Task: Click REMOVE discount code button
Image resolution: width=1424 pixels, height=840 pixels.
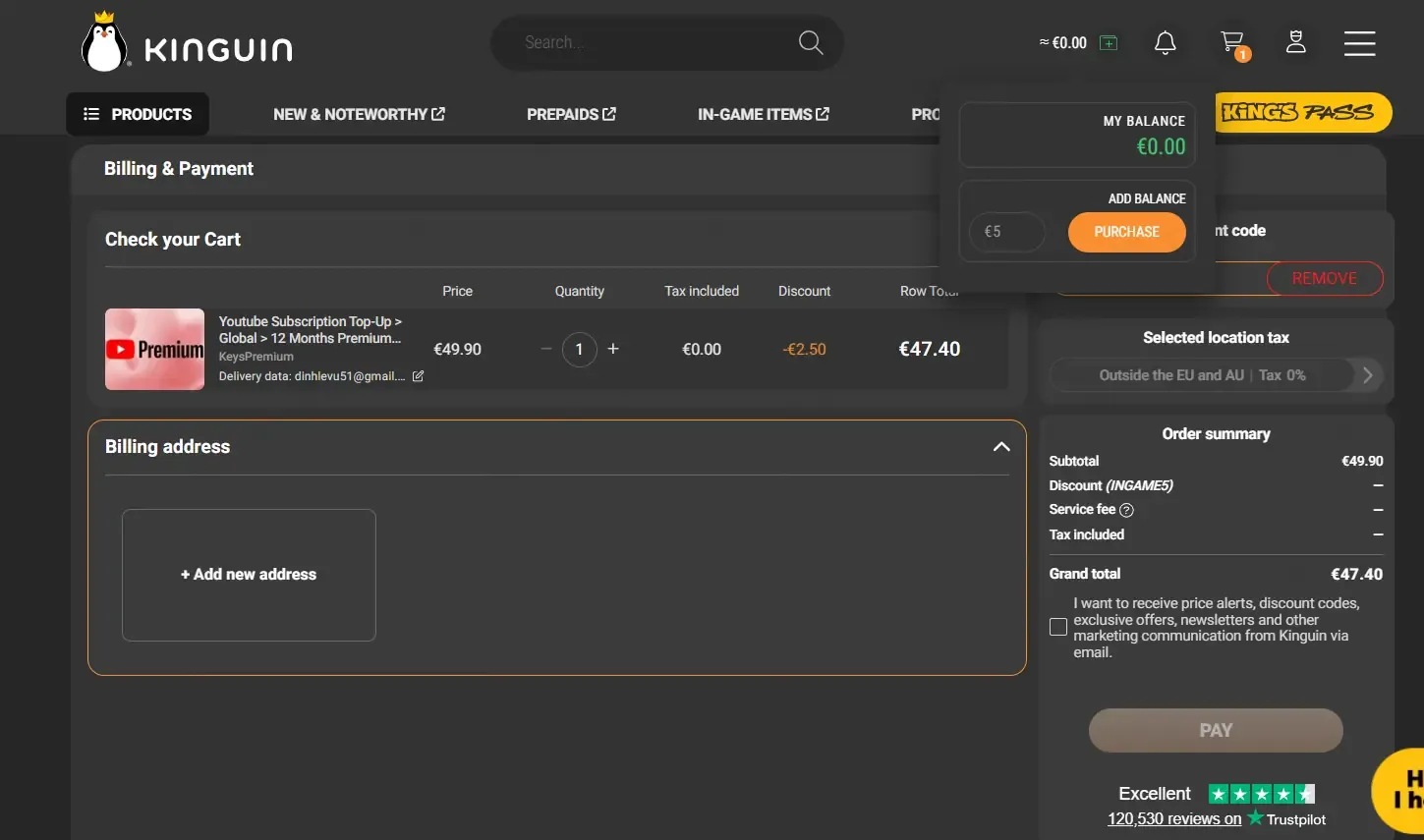Action: point(1324,279)
